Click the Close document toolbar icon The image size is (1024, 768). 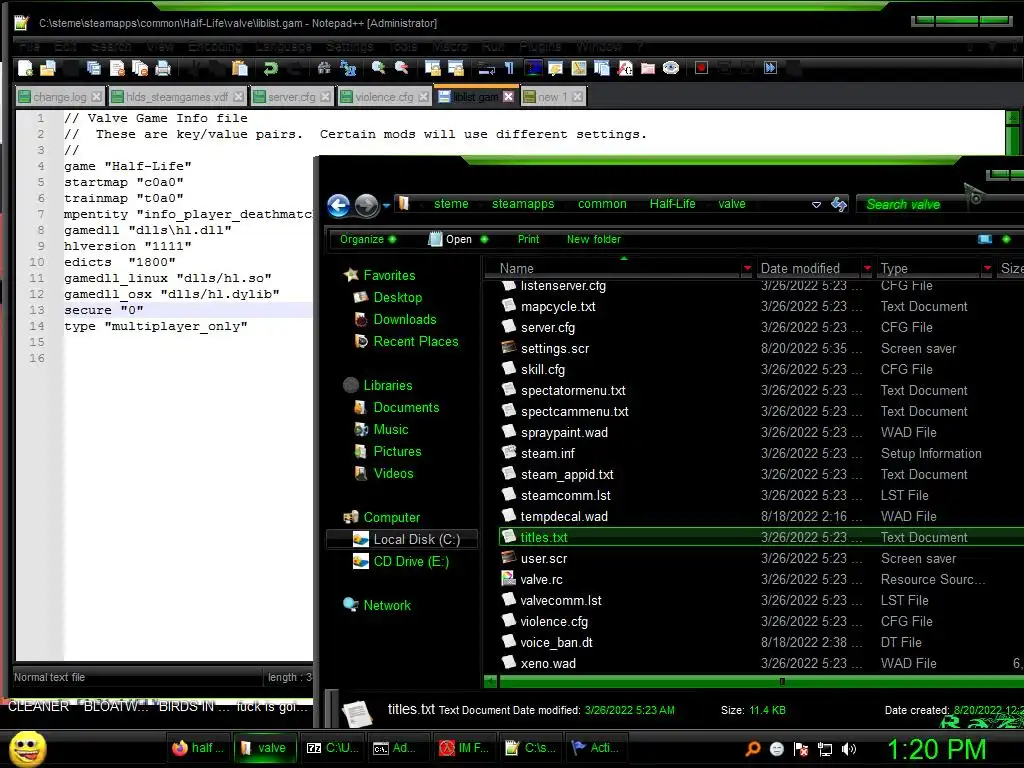(x=117, y=68)
